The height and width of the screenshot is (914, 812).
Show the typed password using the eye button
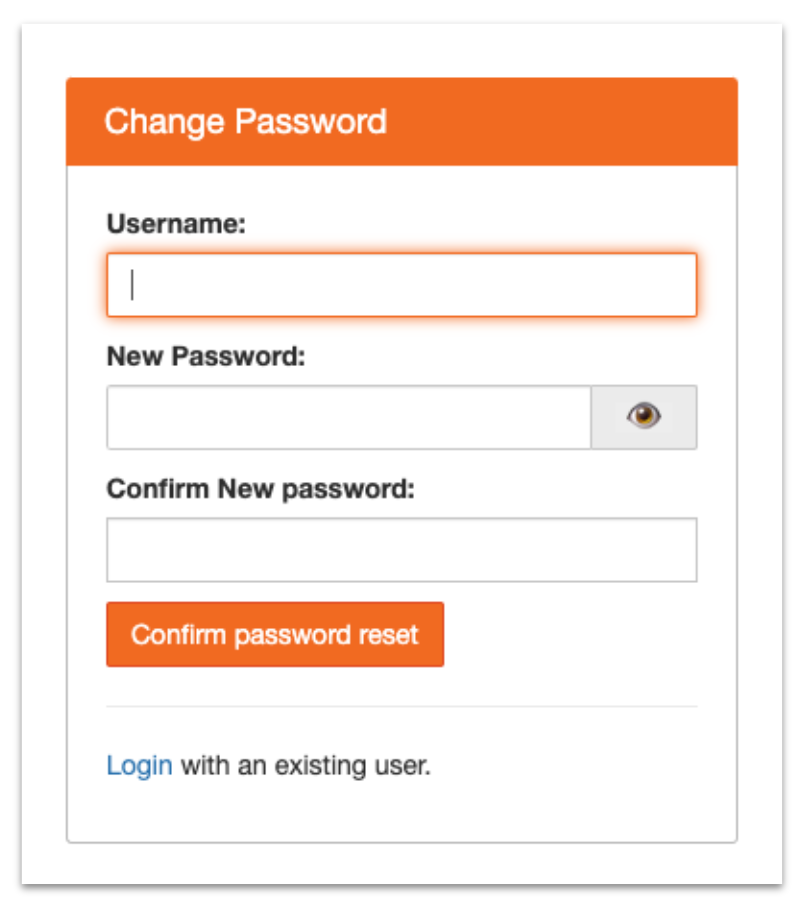[646, 416]
